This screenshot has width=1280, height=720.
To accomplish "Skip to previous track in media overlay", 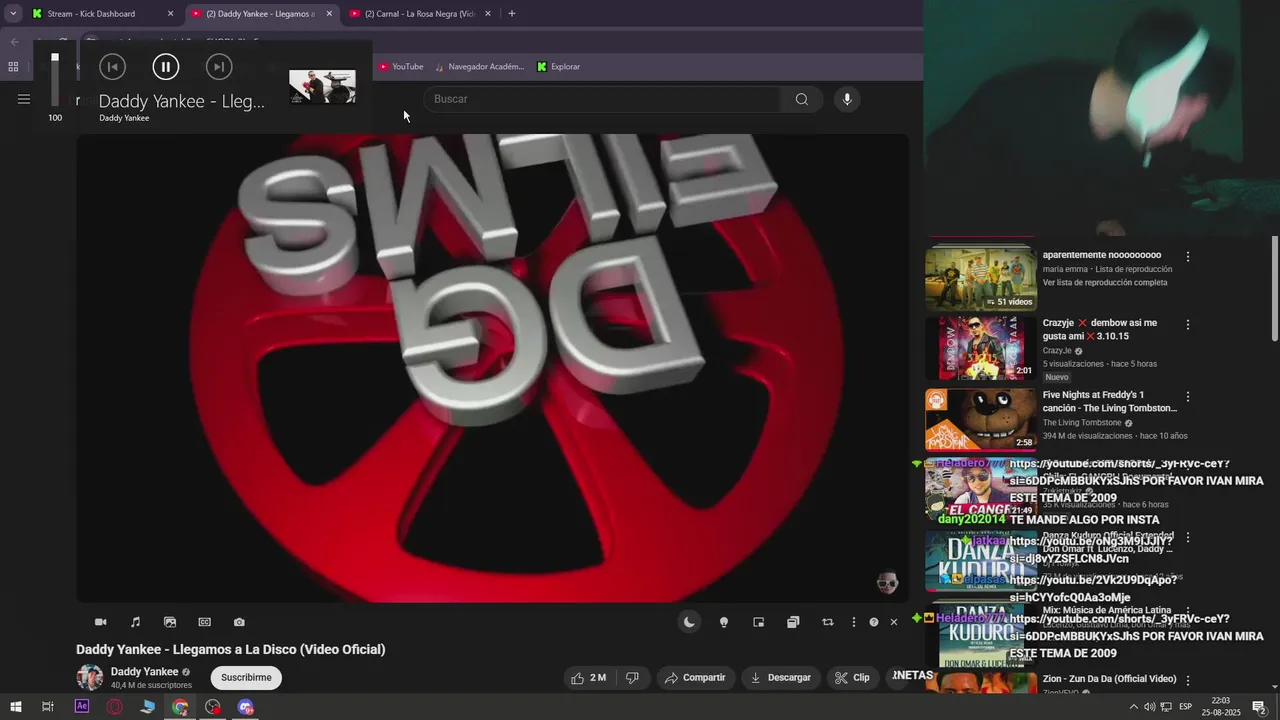I will [112, 67].
